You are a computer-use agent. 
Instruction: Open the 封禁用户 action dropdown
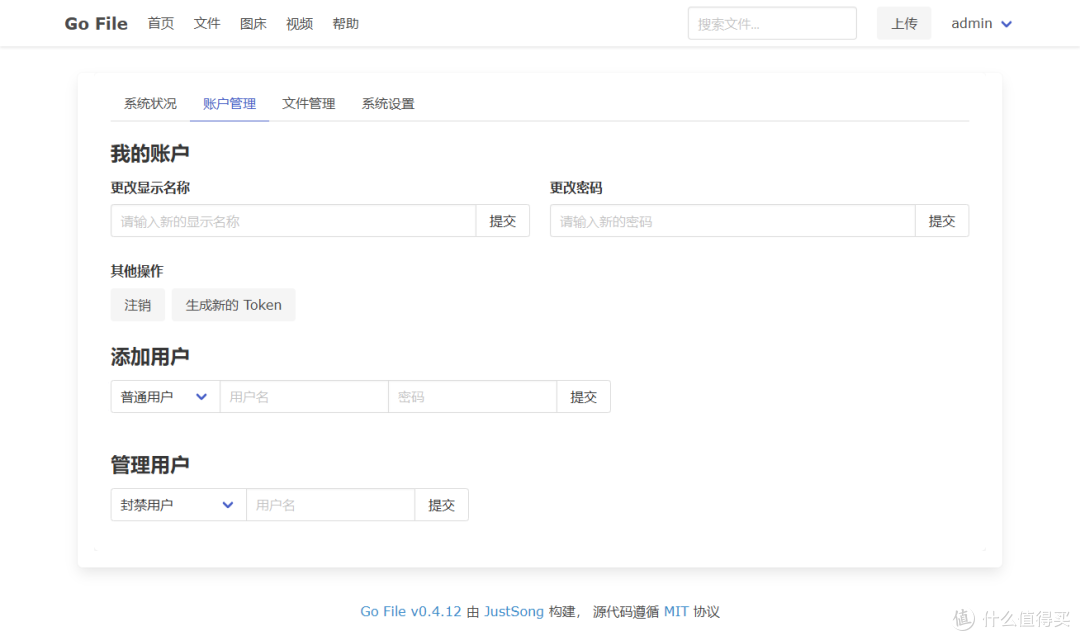(177, 504)
